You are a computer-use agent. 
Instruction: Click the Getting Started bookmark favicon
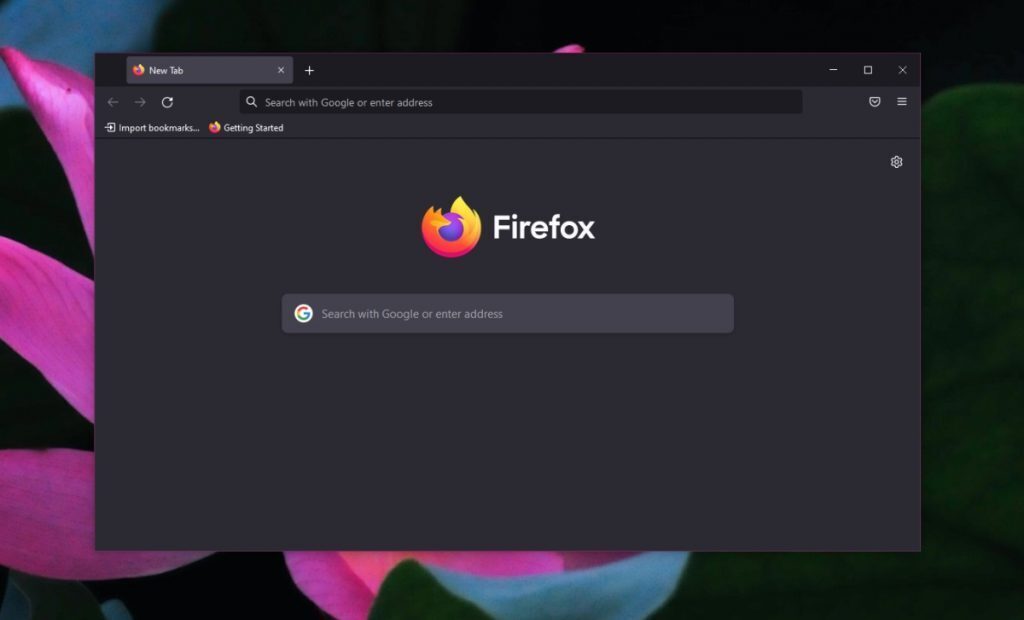213,128
